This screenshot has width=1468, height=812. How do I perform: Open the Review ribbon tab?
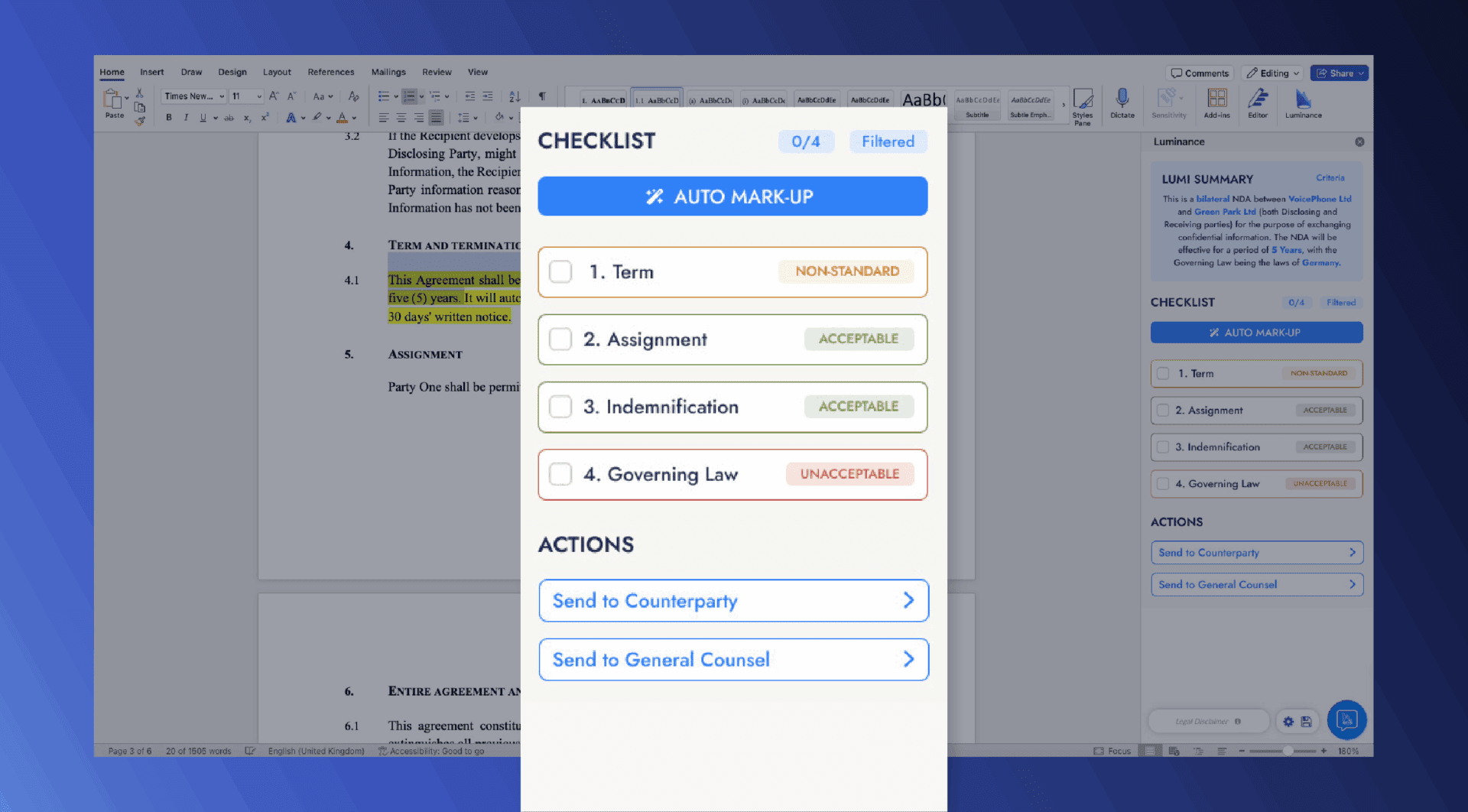[x=437, y=72]
